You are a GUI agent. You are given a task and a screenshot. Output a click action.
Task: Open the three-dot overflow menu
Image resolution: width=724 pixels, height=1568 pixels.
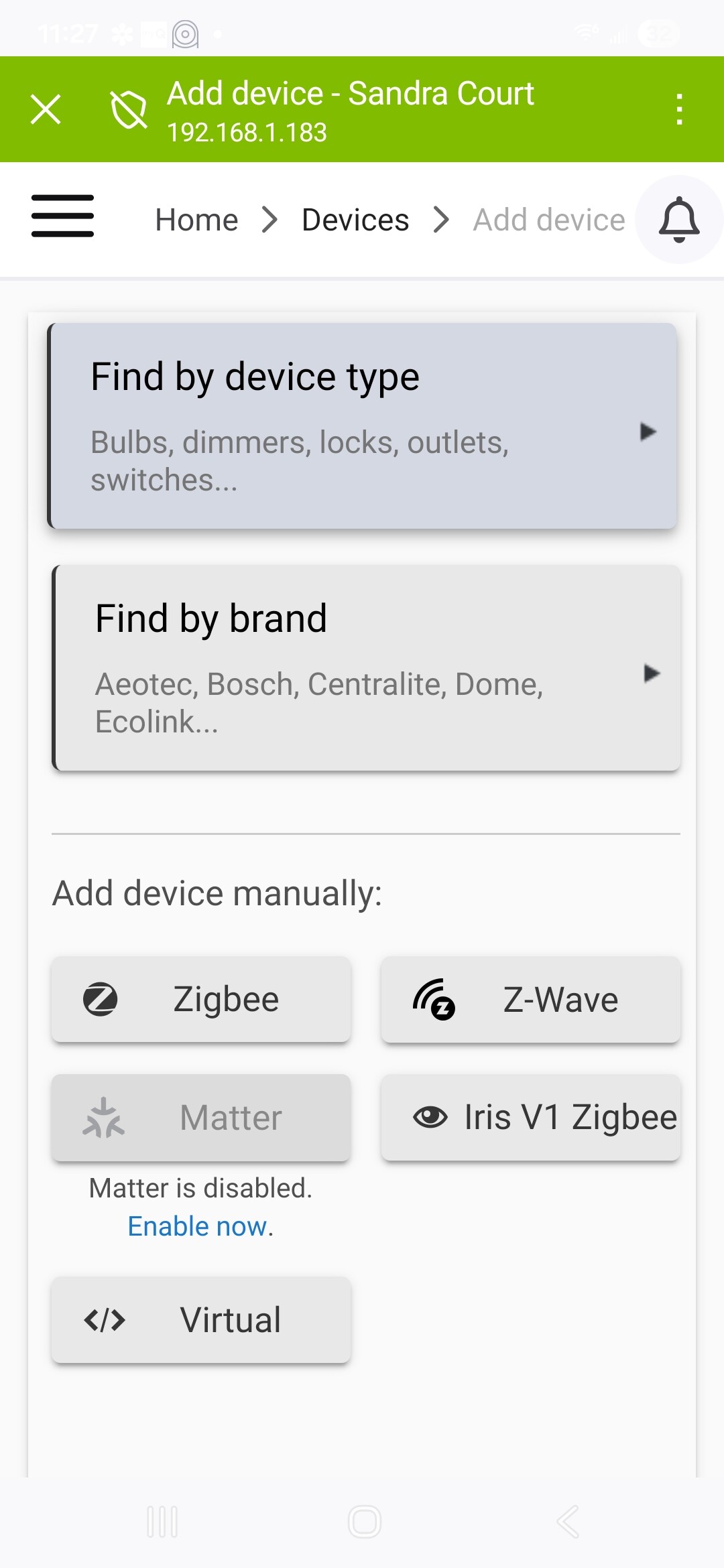tap(679, 109)
